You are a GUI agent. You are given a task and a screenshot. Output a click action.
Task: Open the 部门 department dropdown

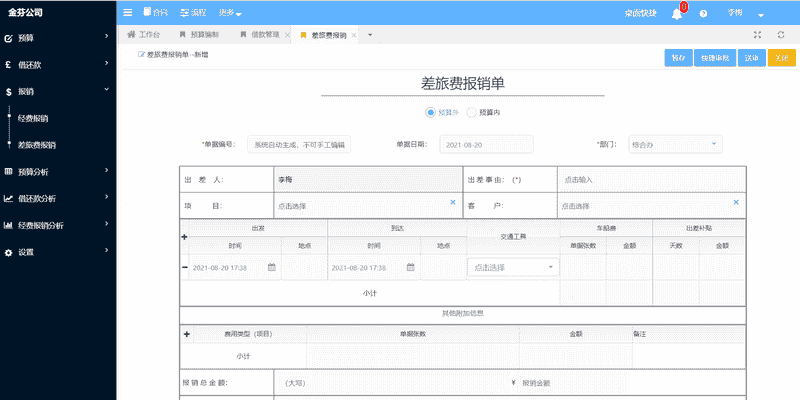point(676,145)
